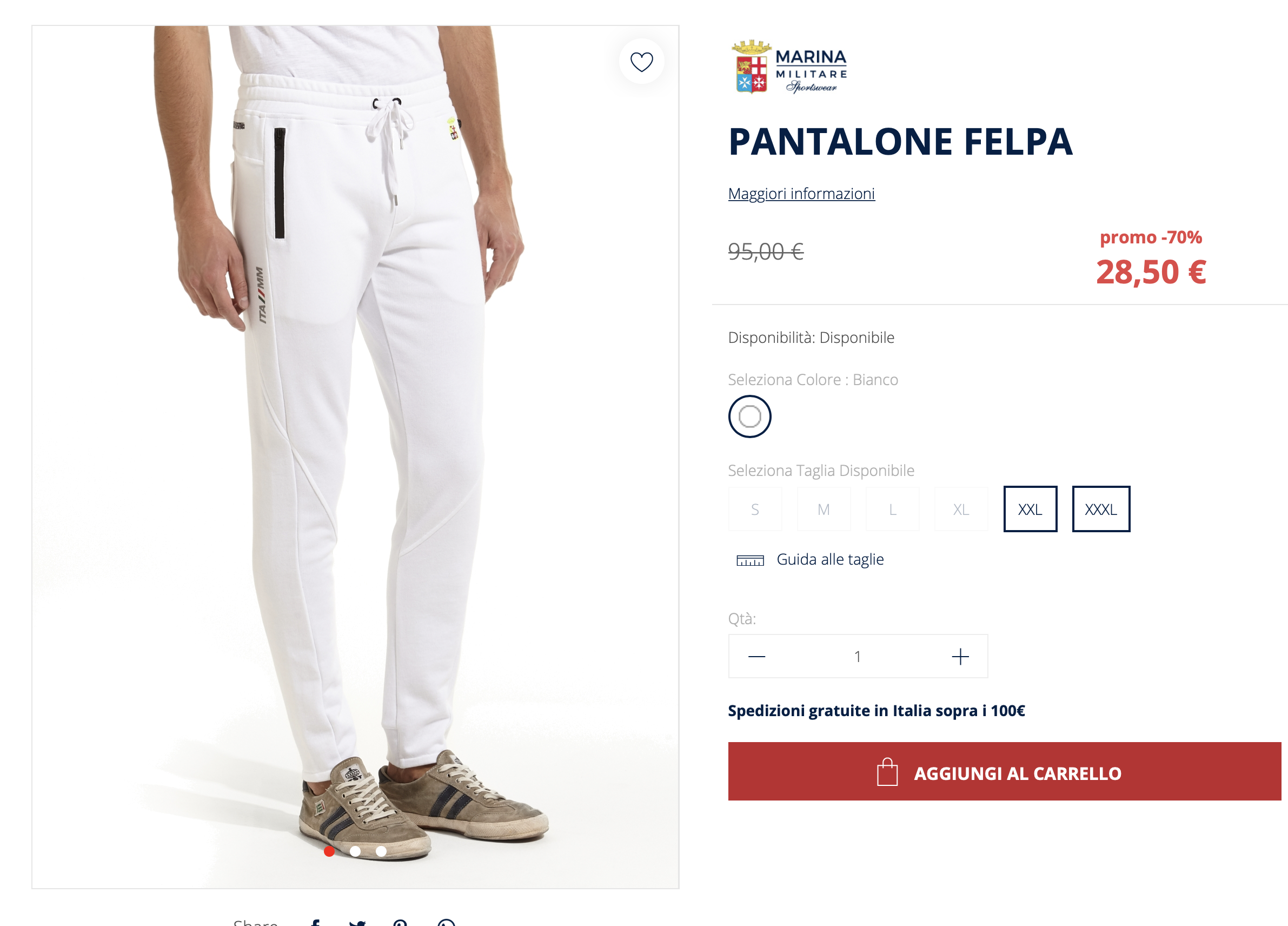The width and height of the screenshot is (1288, 926).
Task: Increase quantity with the plus icon
Action: coord(960,656)
